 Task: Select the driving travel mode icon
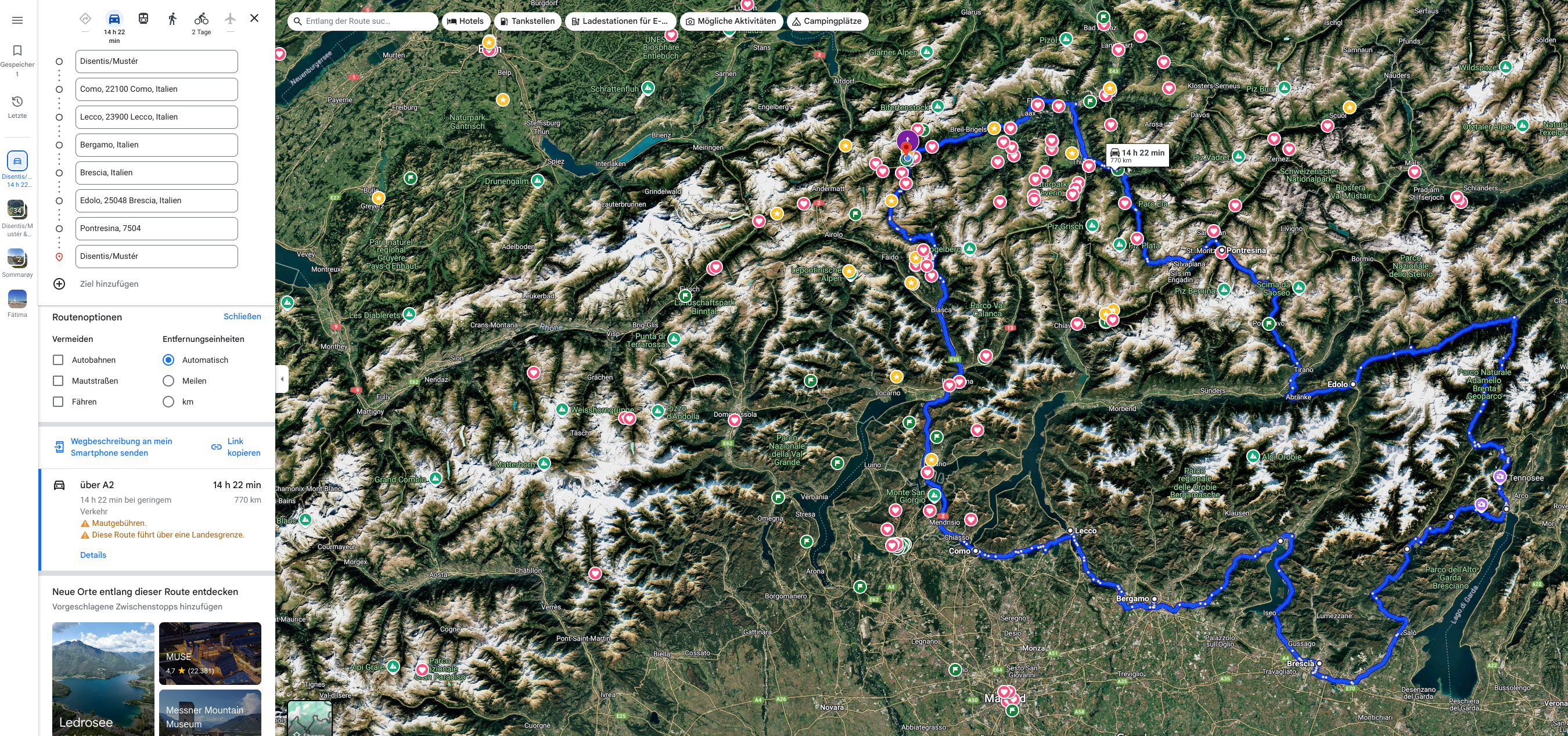(x=114, y=19)
